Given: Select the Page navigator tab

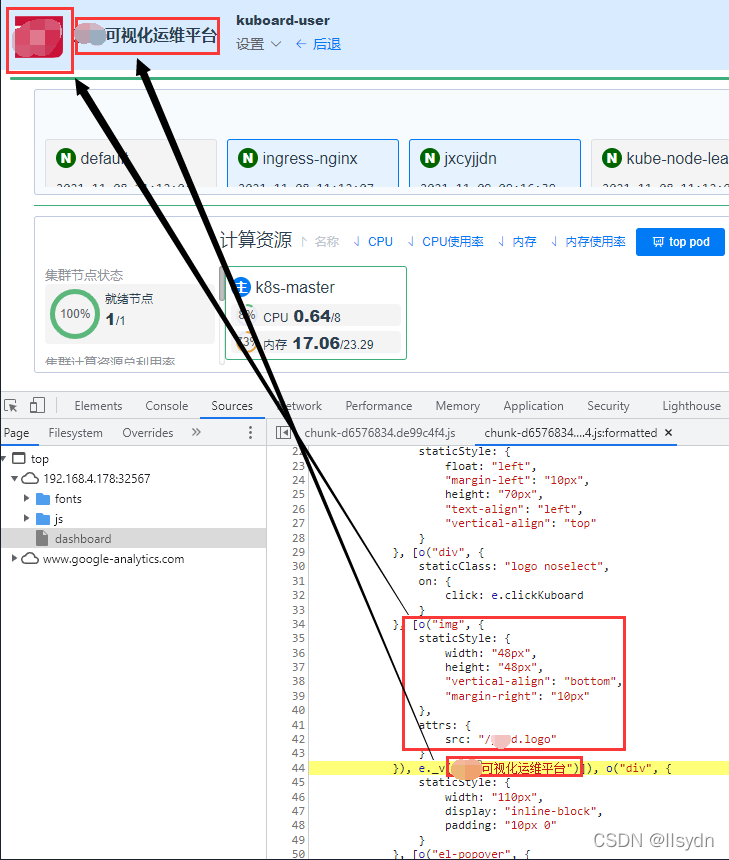Looking at the screenshot, I should [x=16, y=433].
